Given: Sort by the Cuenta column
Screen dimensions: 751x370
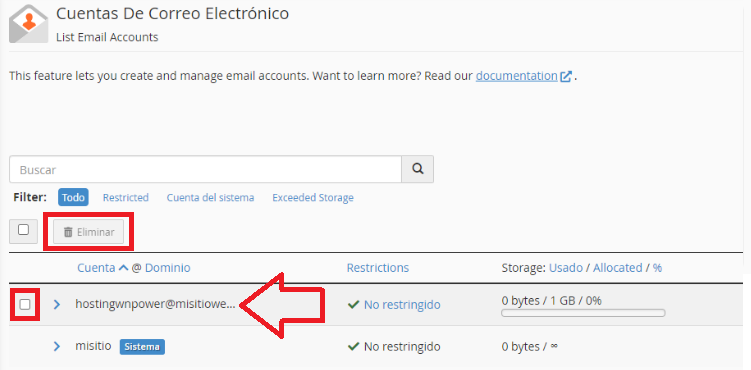Looking at the screenshot, I should pos(96,268).
